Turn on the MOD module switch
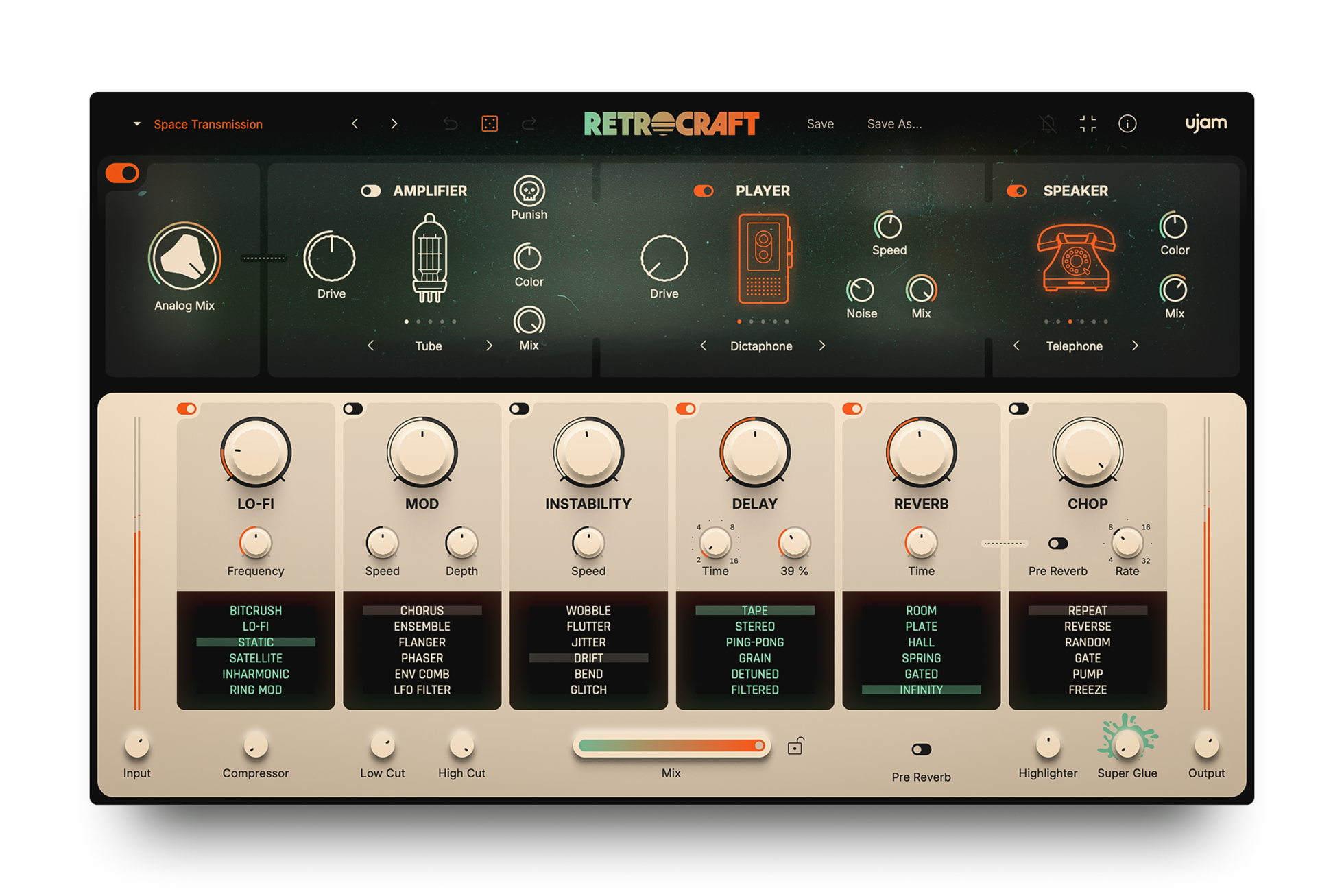The width and height of the screenshot is (1344, 896). pyautogui.click(x=353, y=409)
